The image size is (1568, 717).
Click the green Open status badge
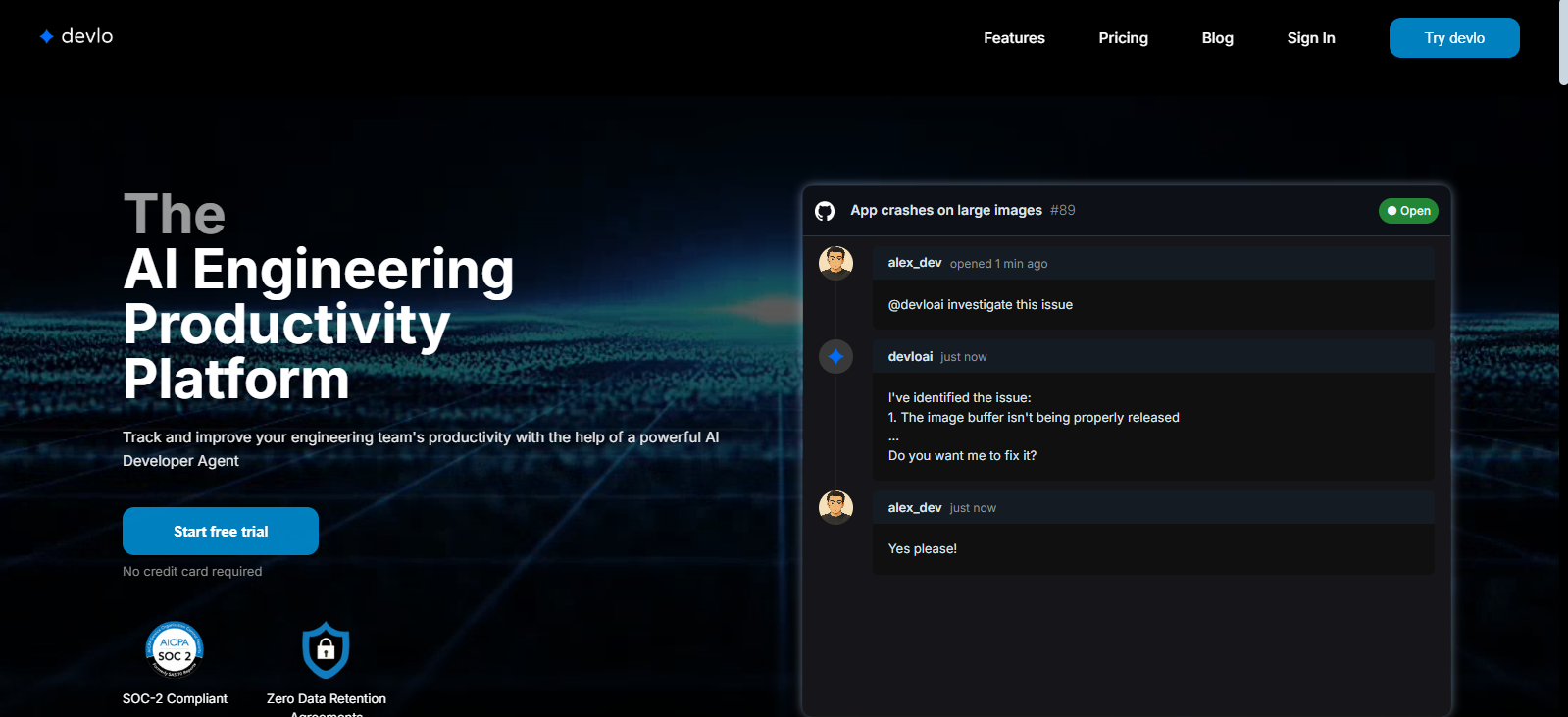1408,211
